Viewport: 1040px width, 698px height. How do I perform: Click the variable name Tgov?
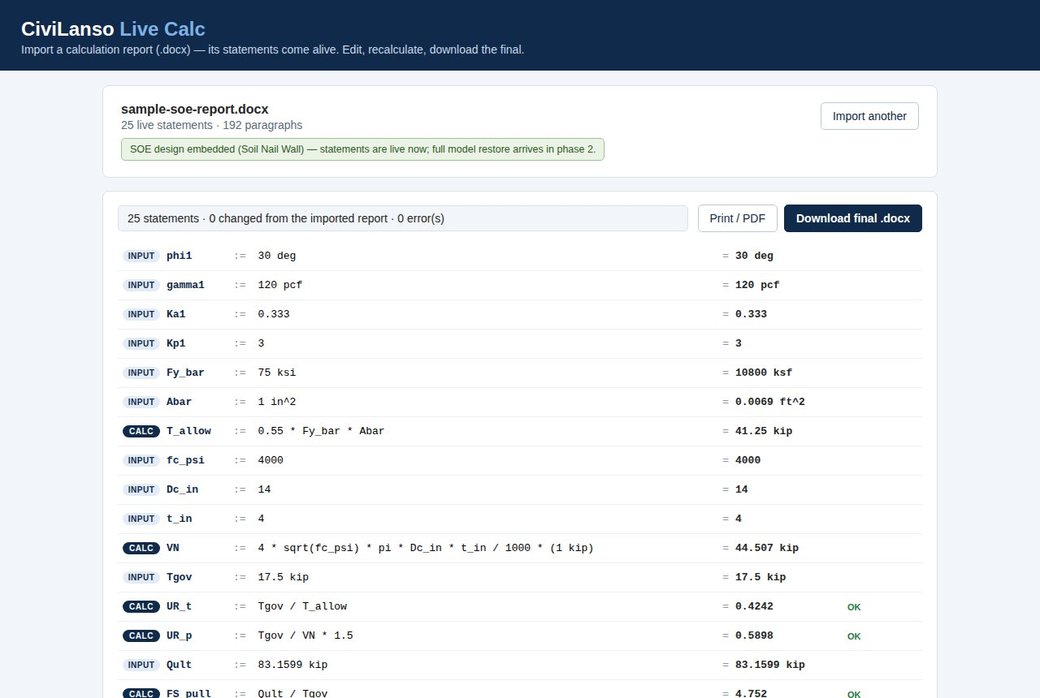click(179, 577)
